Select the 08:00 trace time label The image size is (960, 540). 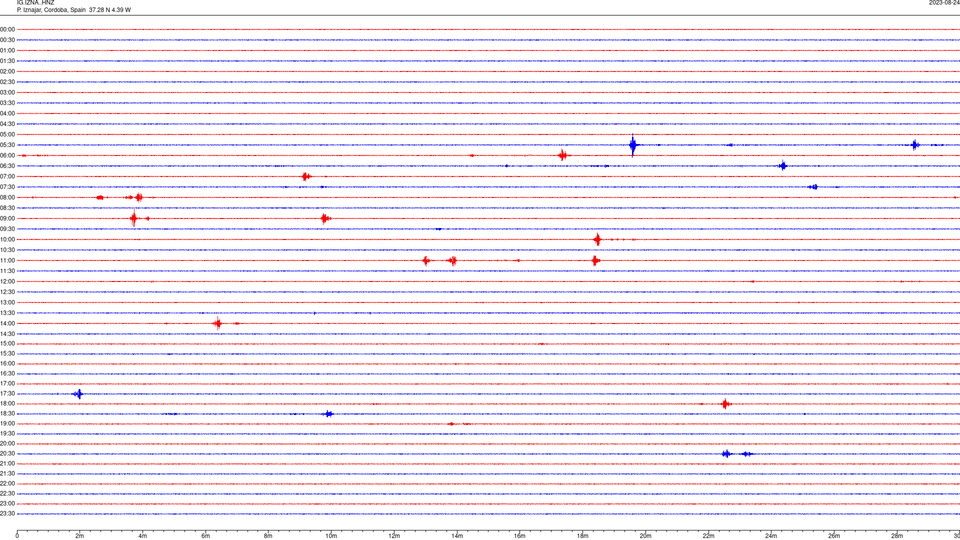(7, 198)
